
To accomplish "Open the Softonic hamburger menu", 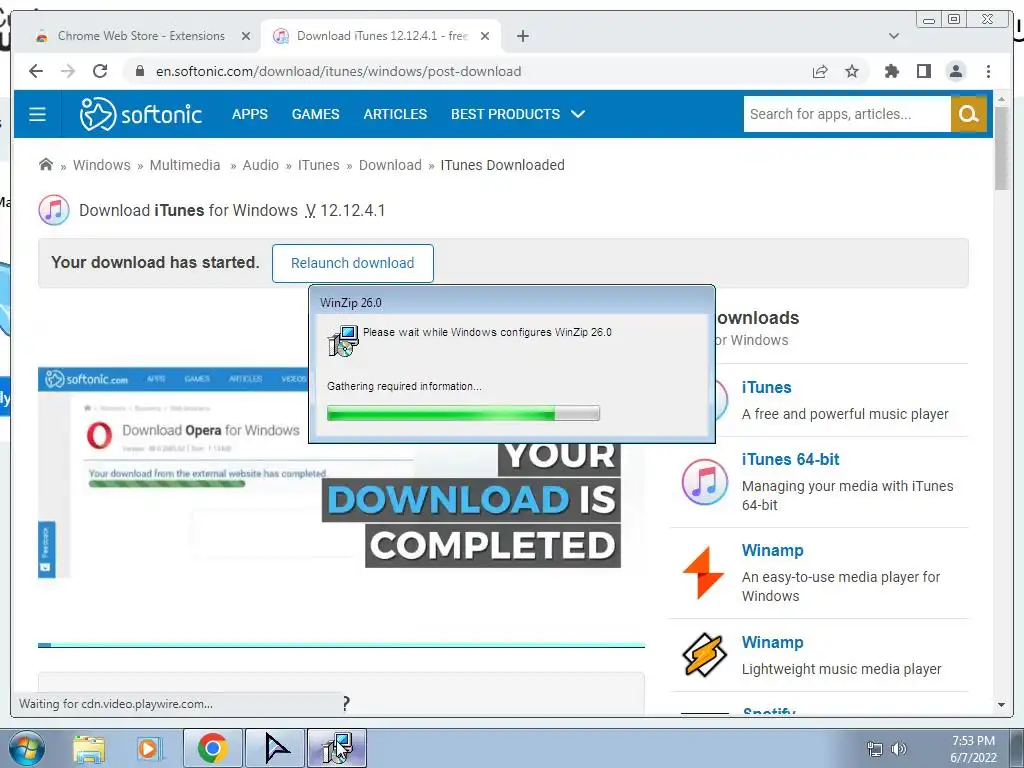I will point(37,114).
